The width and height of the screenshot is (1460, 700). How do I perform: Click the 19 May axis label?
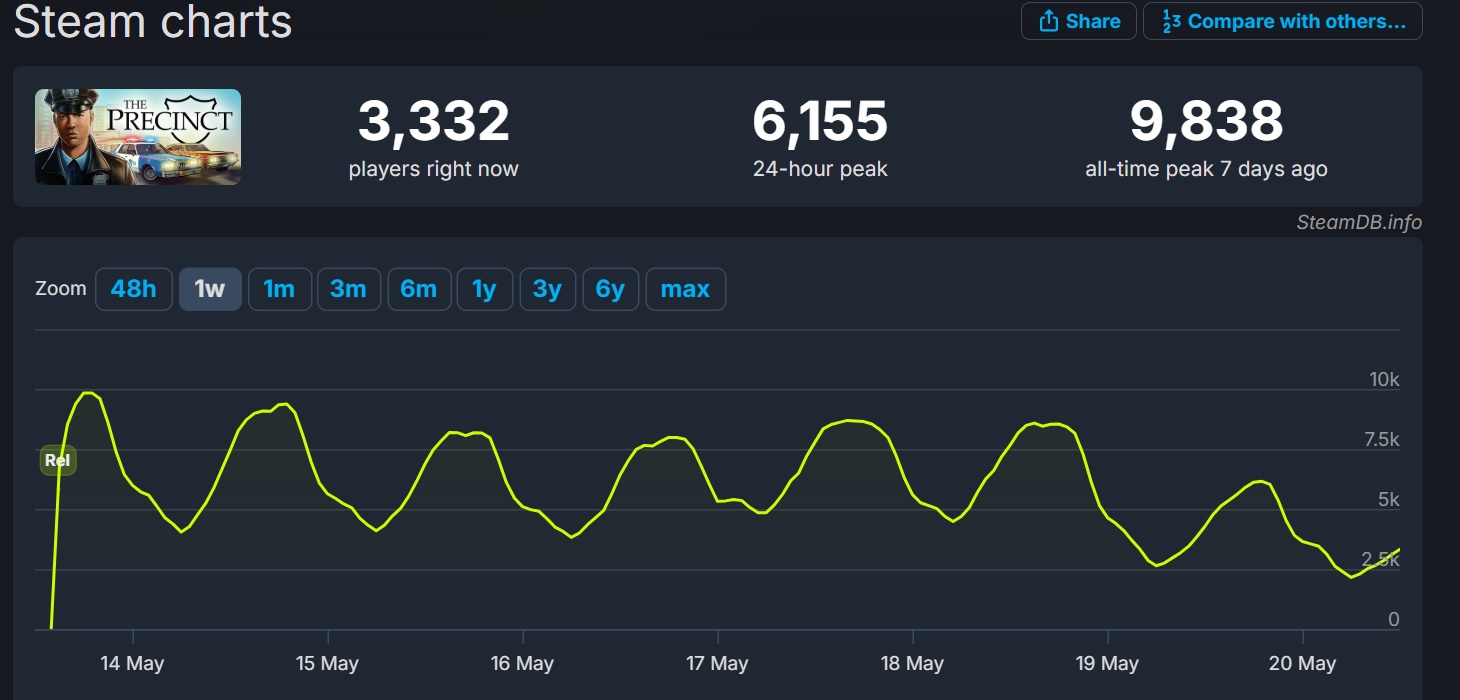click(x=1107, y=663)
